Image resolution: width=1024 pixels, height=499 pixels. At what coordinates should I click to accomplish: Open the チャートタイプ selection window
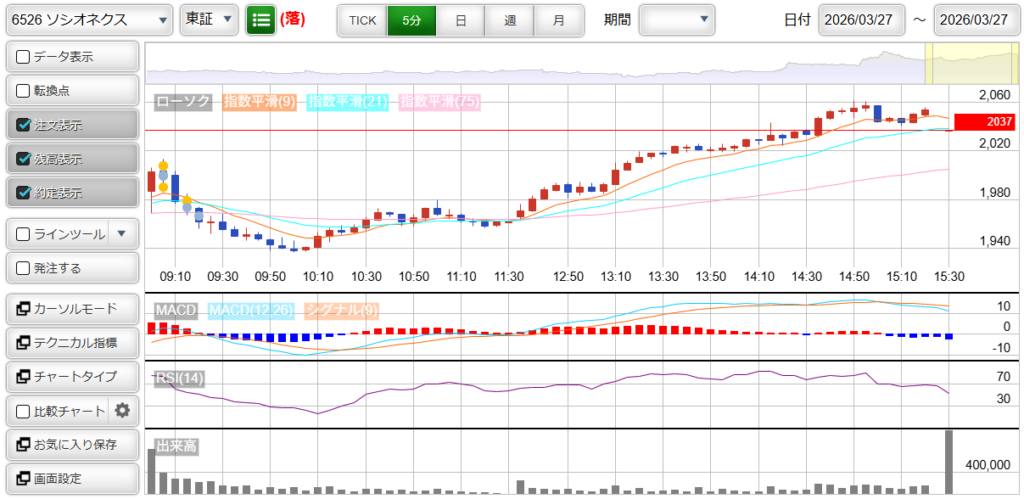[x=71, y=377]
